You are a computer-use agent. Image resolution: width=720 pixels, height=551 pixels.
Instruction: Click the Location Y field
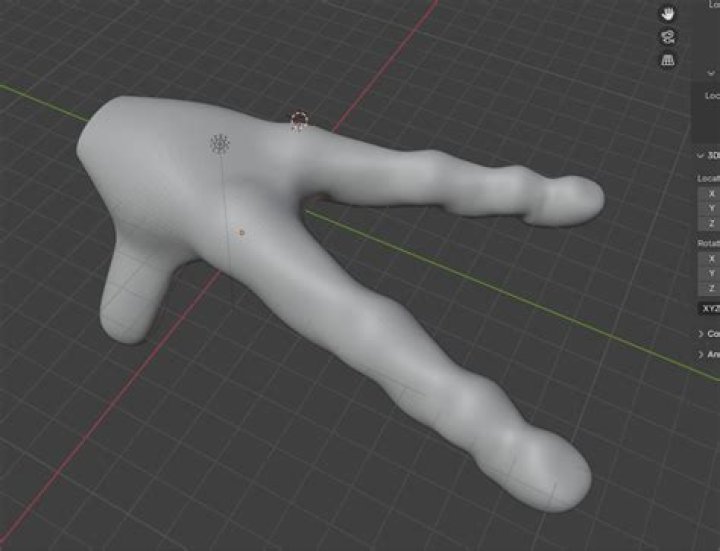[709, 208]
